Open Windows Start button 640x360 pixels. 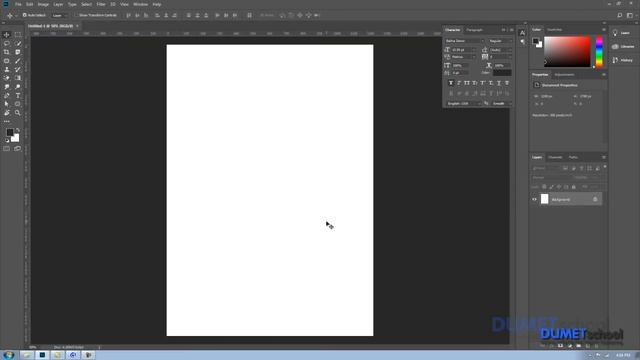click(x=9, y=355)
